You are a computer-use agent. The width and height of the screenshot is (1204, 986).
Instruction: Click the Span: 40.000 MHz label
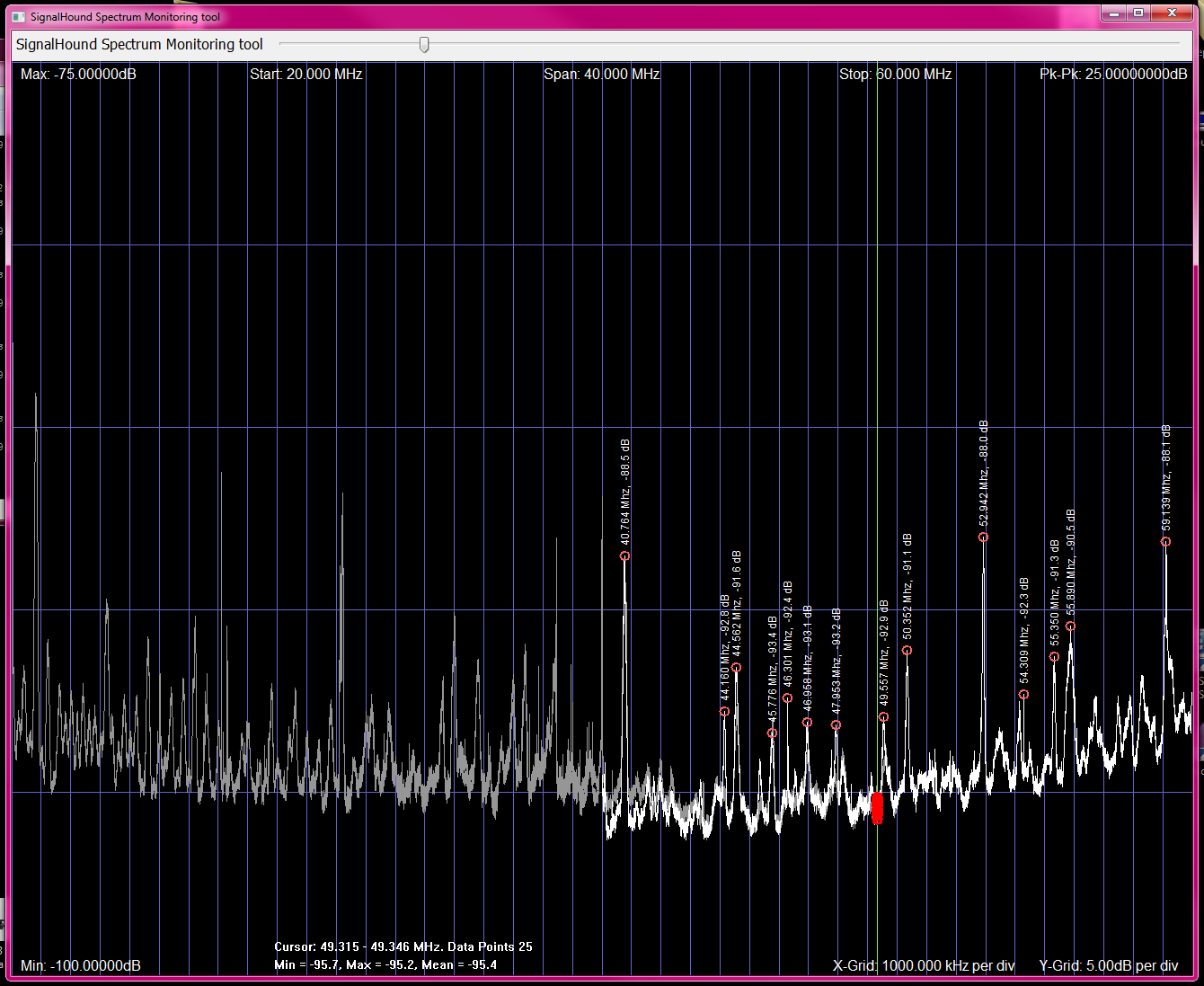point(602,74)
